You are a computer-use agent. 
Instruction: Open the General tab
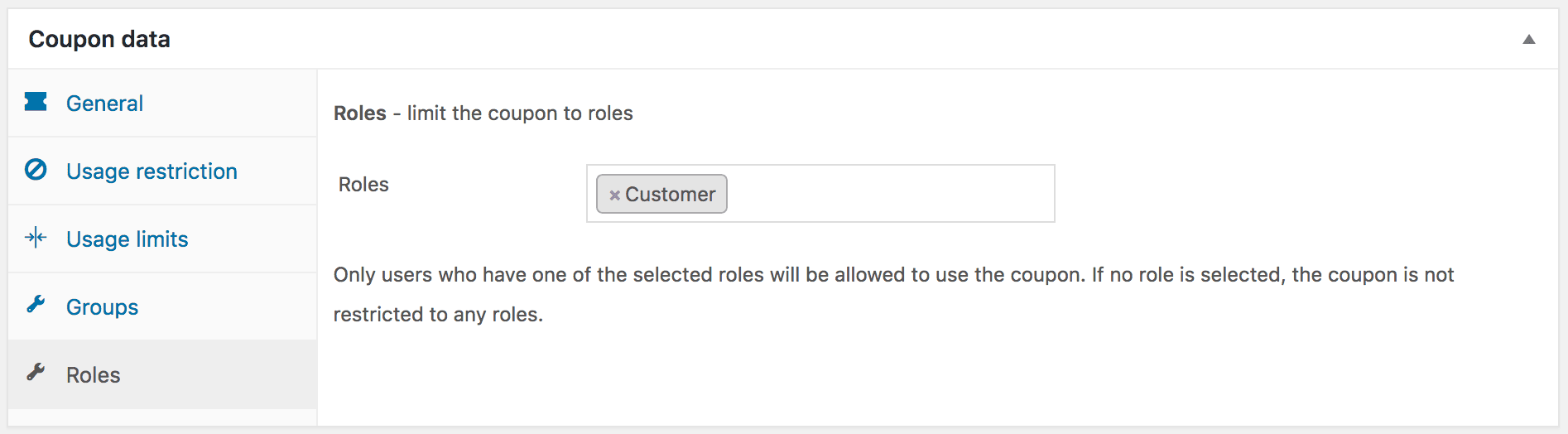[104, 104]
